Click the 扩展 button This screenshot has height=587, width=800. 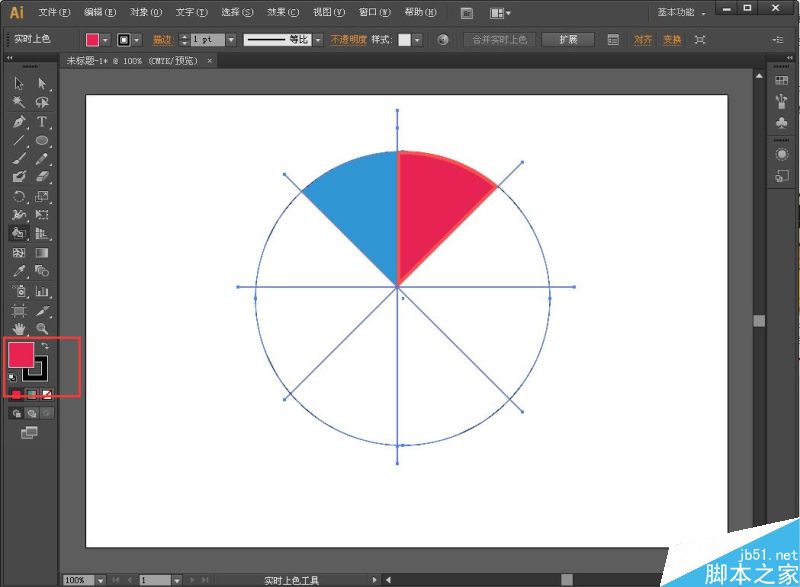click(568, 40)
